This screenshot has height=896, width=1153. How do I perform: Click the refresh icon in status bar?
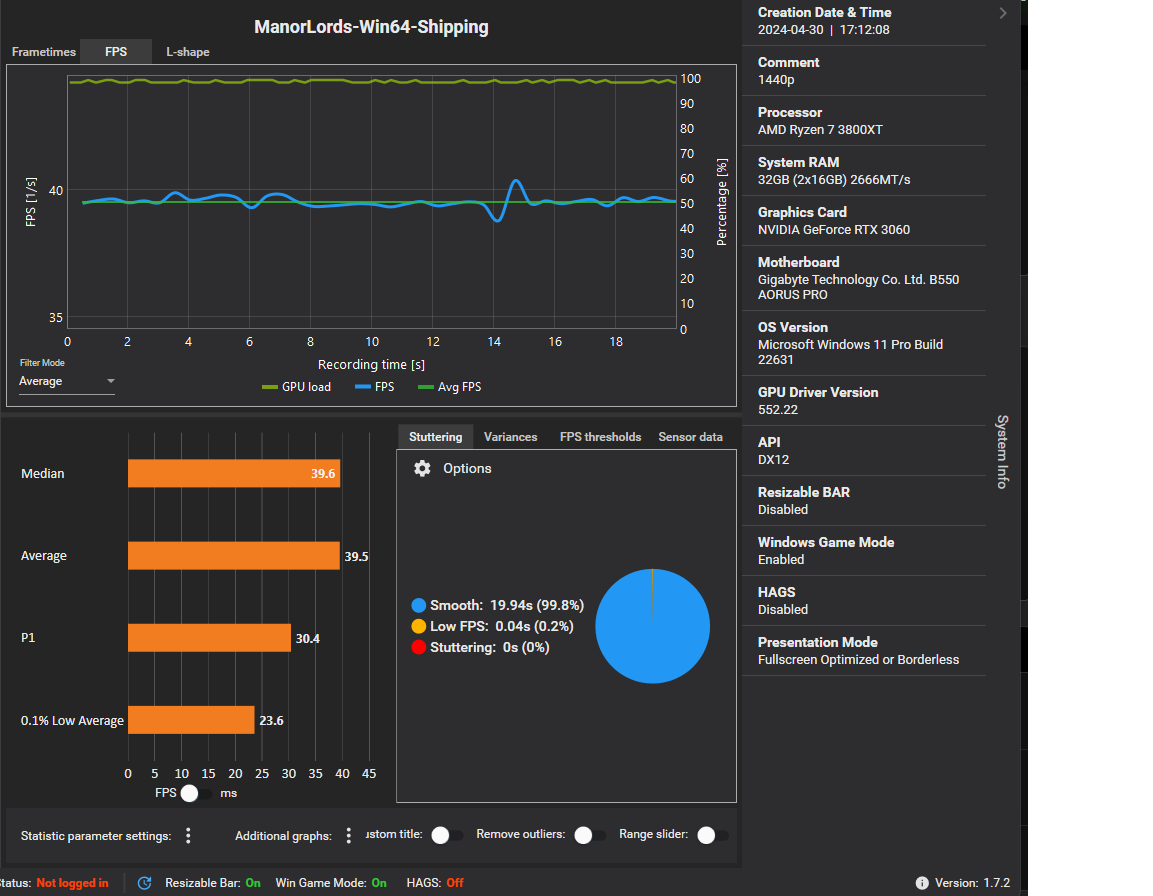[145, 883]
